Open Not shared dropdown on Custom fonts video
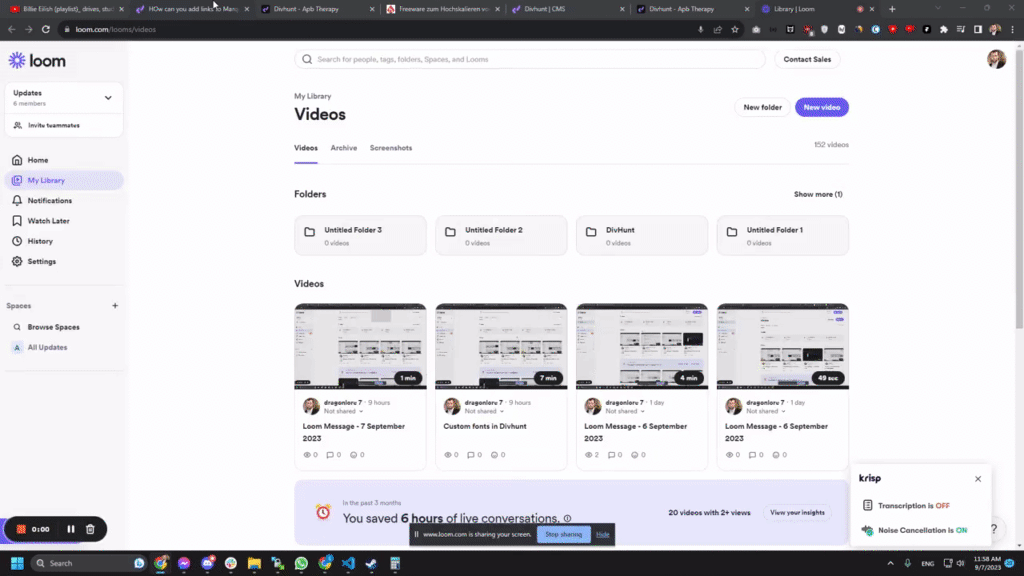 485,411
